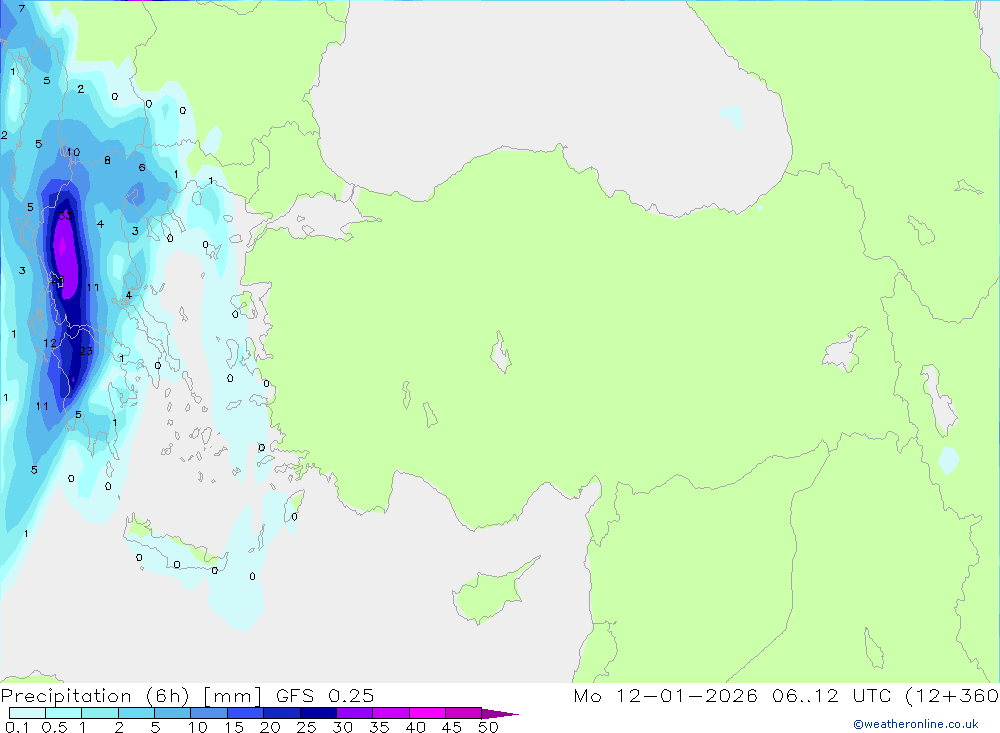Select the 15–20 mm legend color box
This screenshot has width=1000, height=733.
(x=245, y=713)
